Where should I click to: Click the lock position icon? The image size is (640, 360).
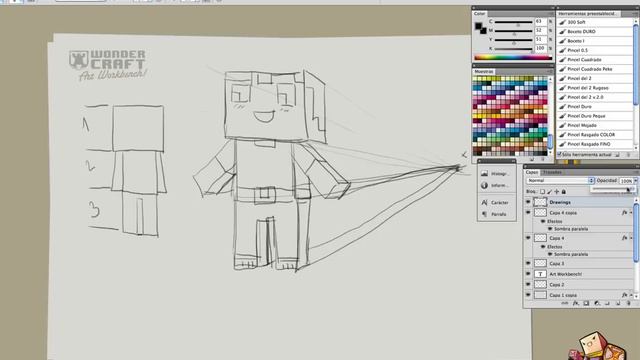[x=556, y=191]
